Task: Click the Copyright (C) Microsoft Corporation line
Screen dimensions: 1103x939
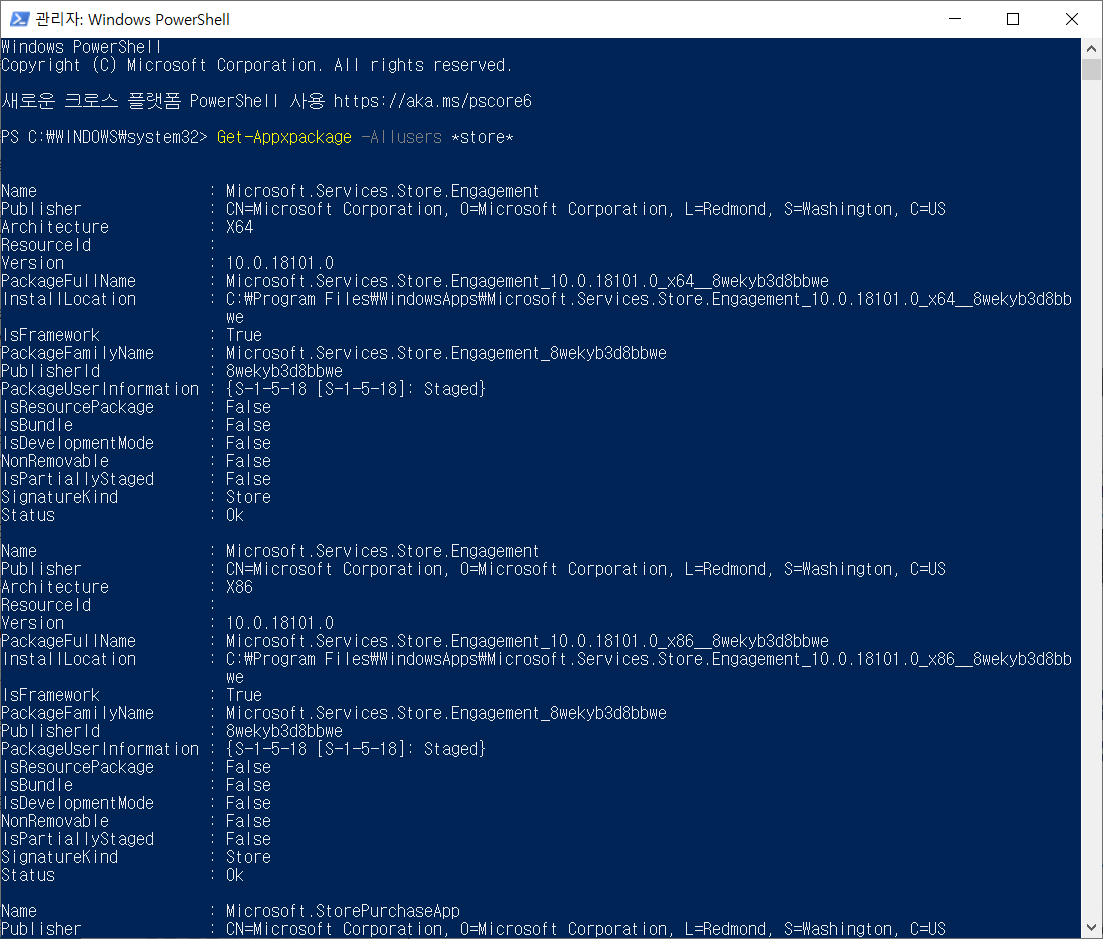Action: coord(257,65)
